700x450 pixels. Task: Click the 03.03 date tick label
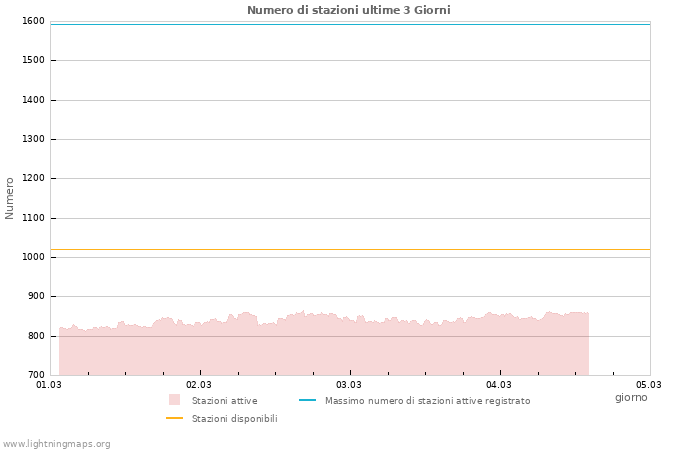[349, 384]
